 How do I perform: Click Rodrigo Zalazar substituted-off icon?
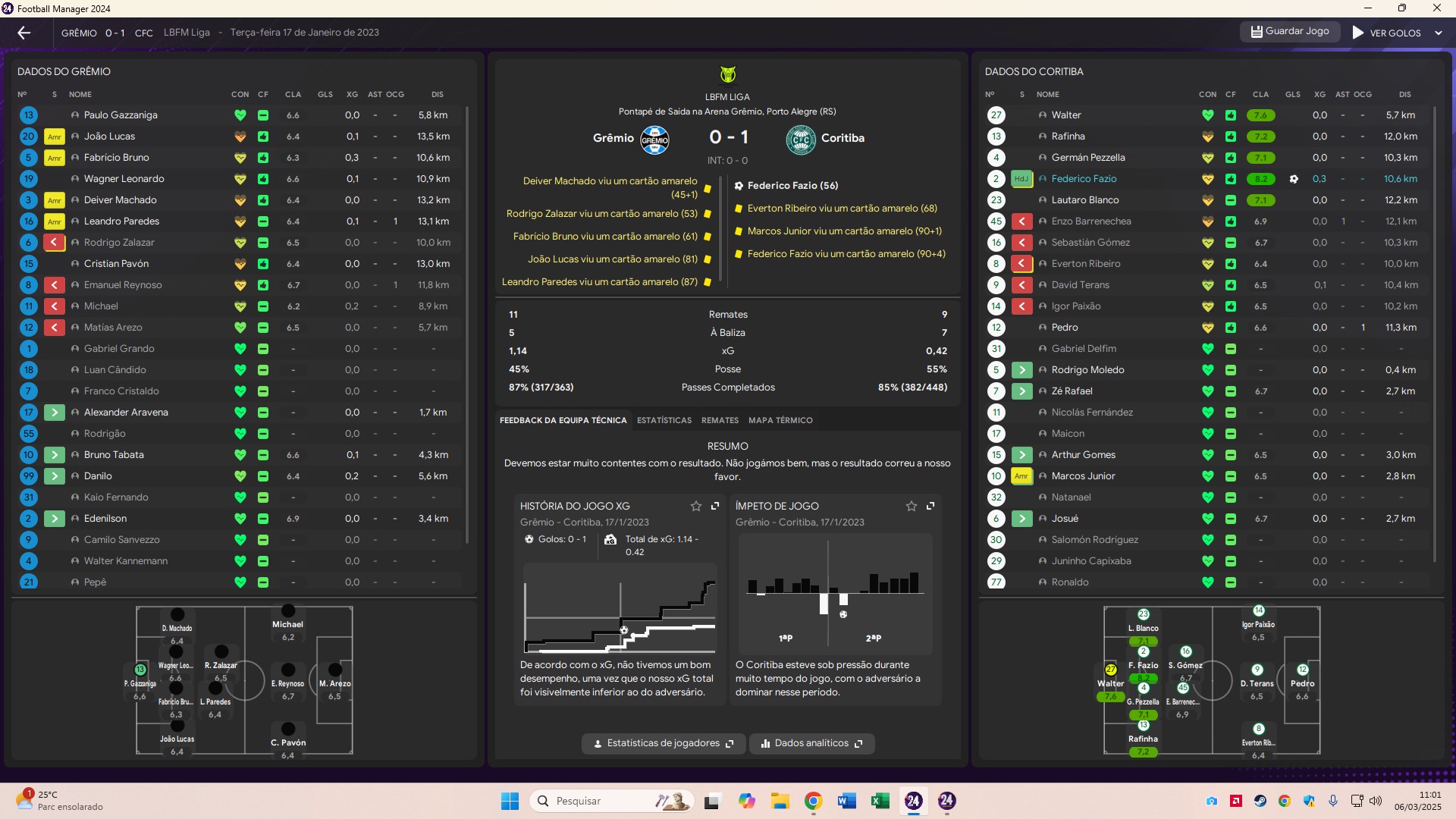click(54, 243)
